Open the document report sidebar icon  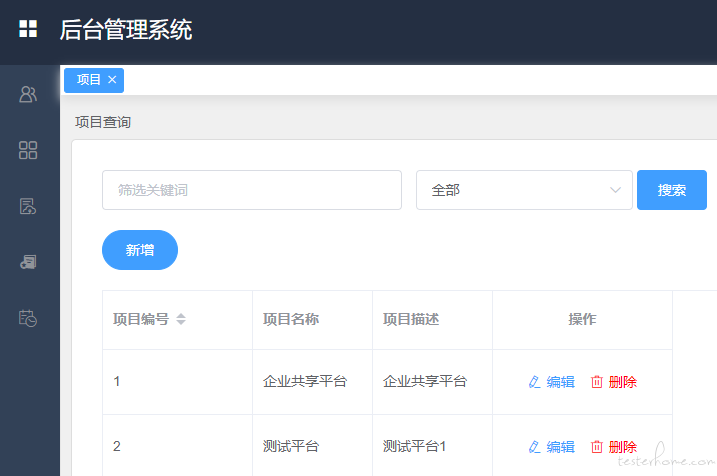[28, 206]
